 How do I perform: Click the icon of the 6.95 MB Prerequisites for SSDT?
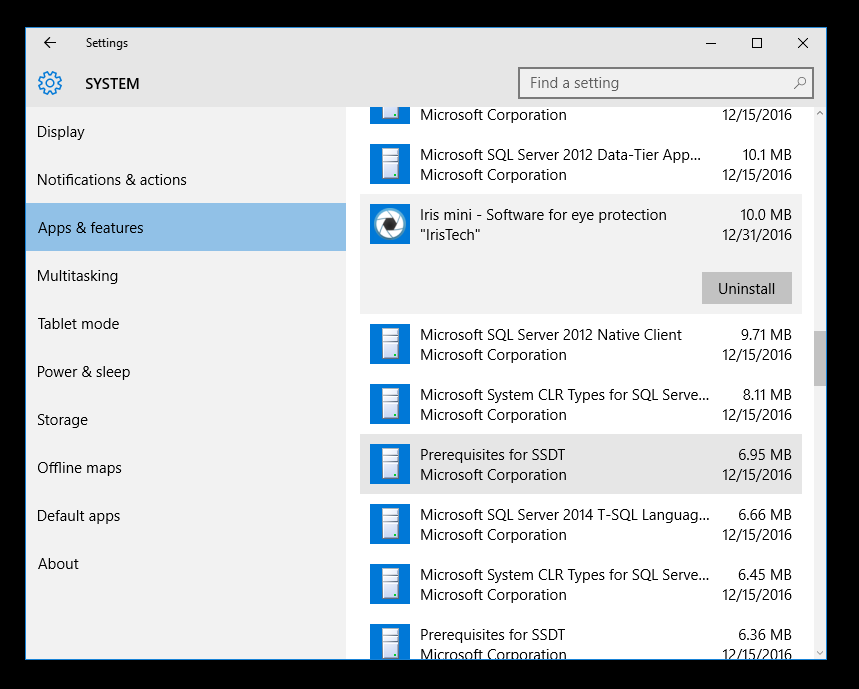coord(390,464)
